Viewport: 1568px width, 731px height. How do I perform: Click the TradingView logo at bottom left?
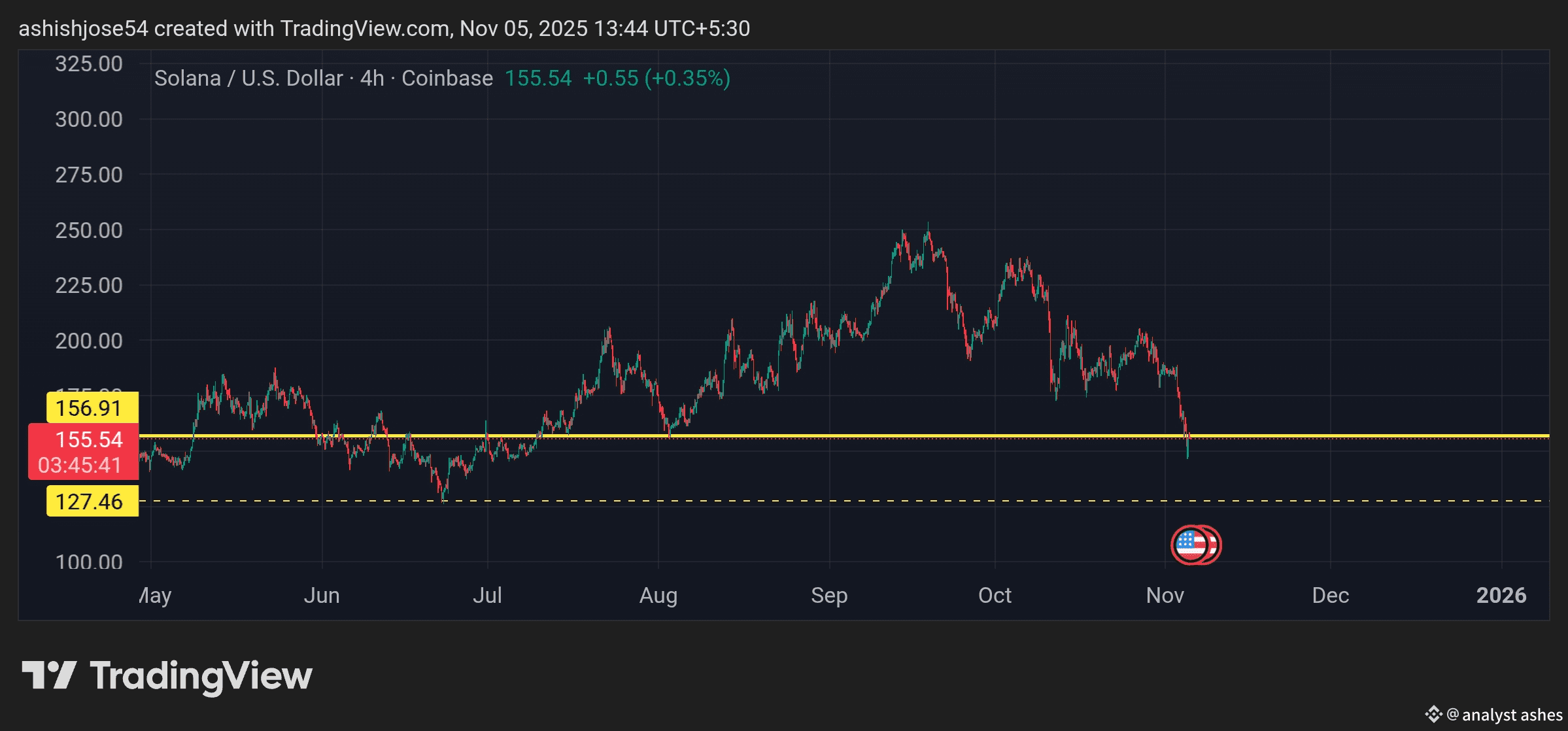tap(167, 676)
